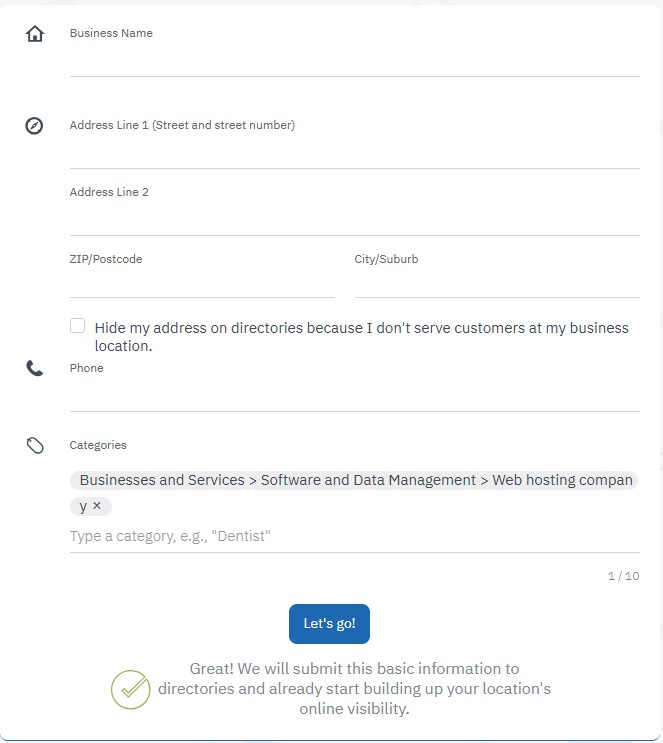The width and height of the screenshot is (663, 743).
Task: Click inside the Phone number field
Action: [354, 396]
